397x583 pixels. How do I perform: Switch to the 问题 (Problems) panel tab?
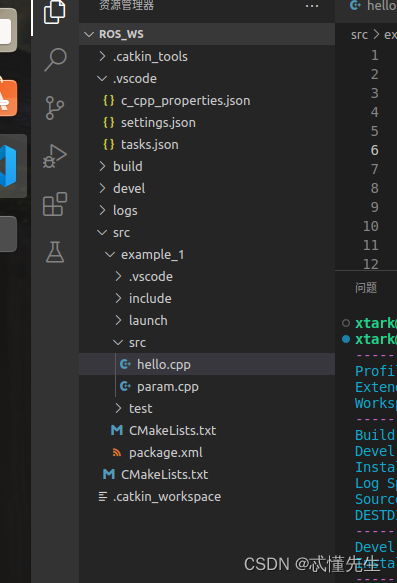[x=366, y=287]
